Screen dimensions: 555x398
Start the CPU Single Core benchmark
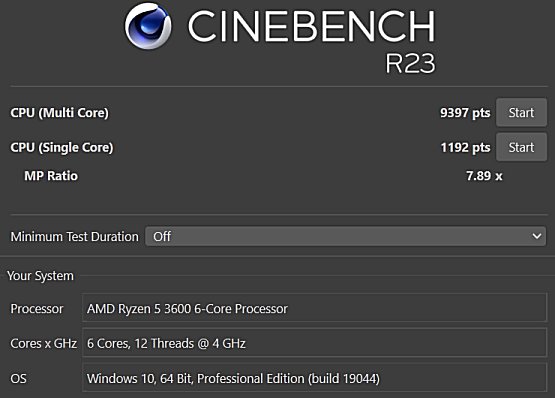point(521,147)
